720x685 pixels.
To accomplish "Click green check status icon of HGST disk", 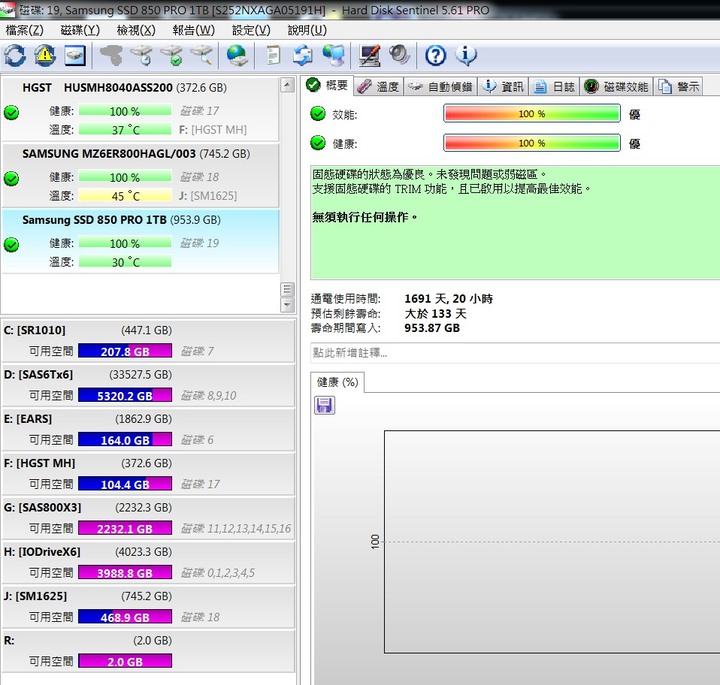I will click(11, 112).
